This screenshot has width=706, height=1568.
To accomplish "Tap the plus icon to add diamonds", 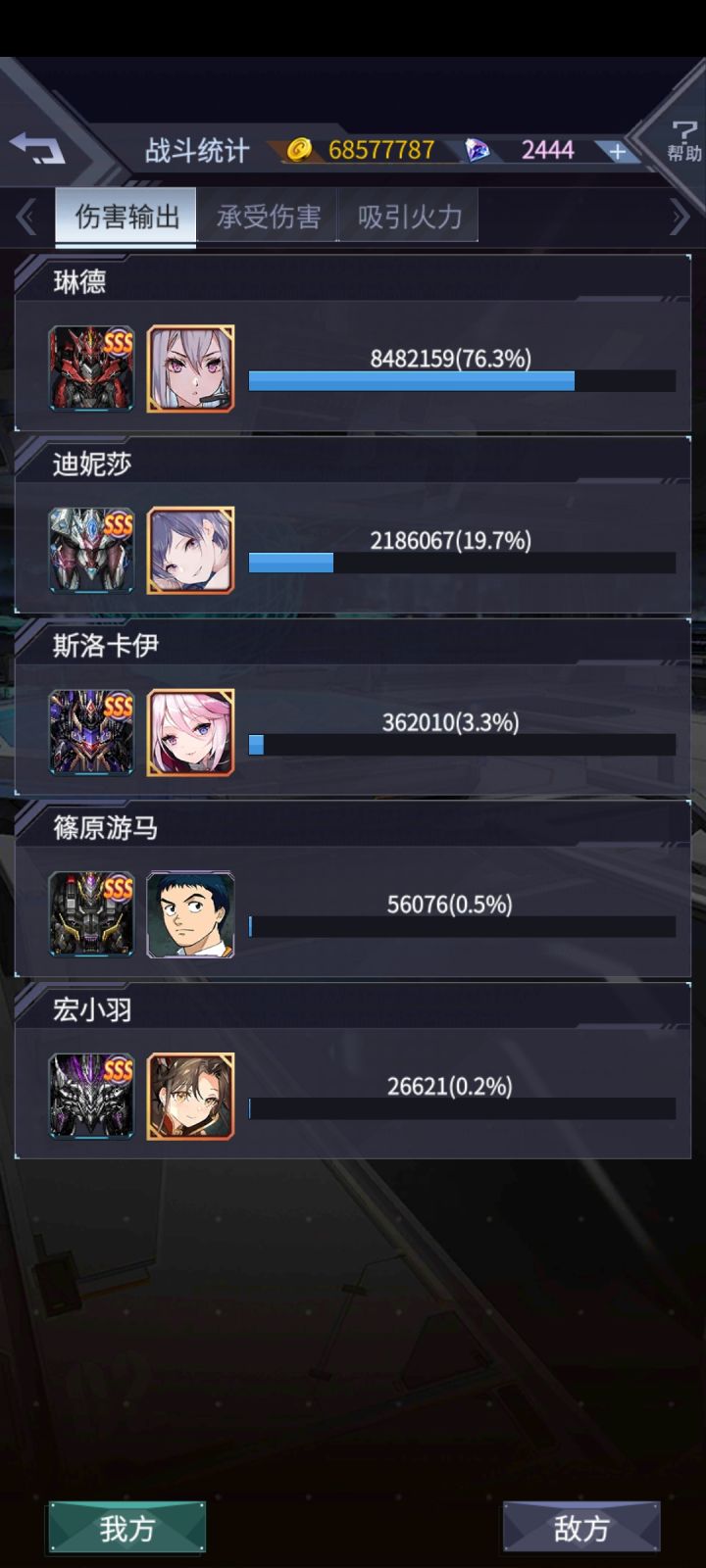I will pyautogui.click(x=617, y=151).
